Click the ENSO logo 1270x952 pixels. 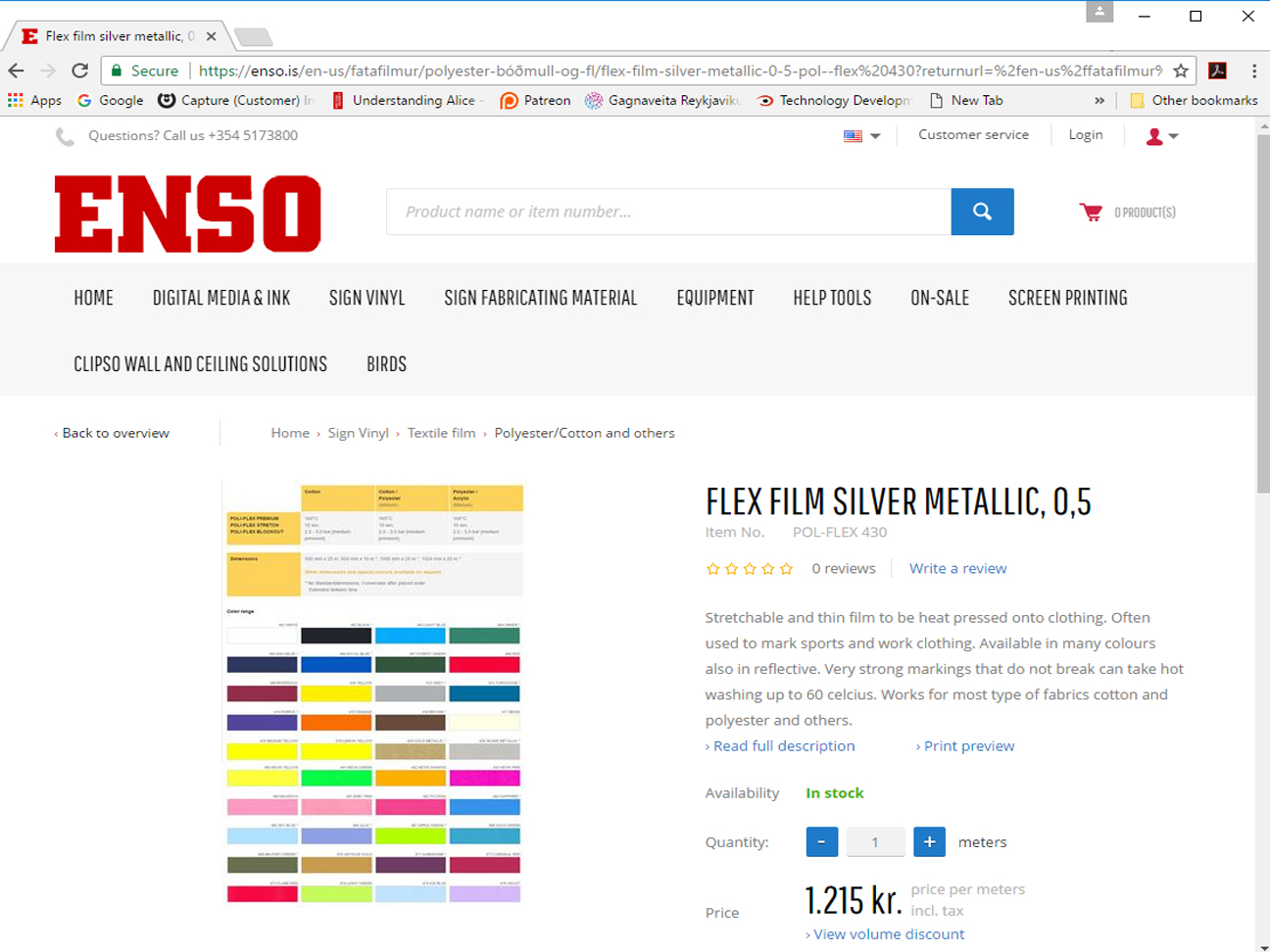pyautogui.click(x=188, y=214)
